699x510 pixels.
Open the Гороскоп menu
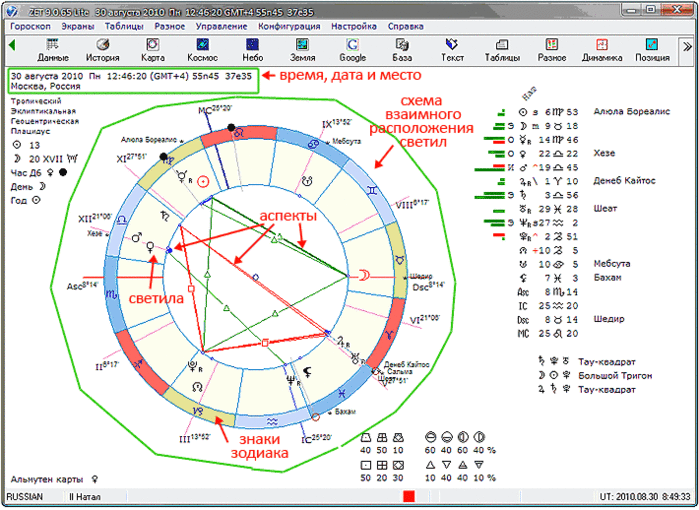coord(30,26)
